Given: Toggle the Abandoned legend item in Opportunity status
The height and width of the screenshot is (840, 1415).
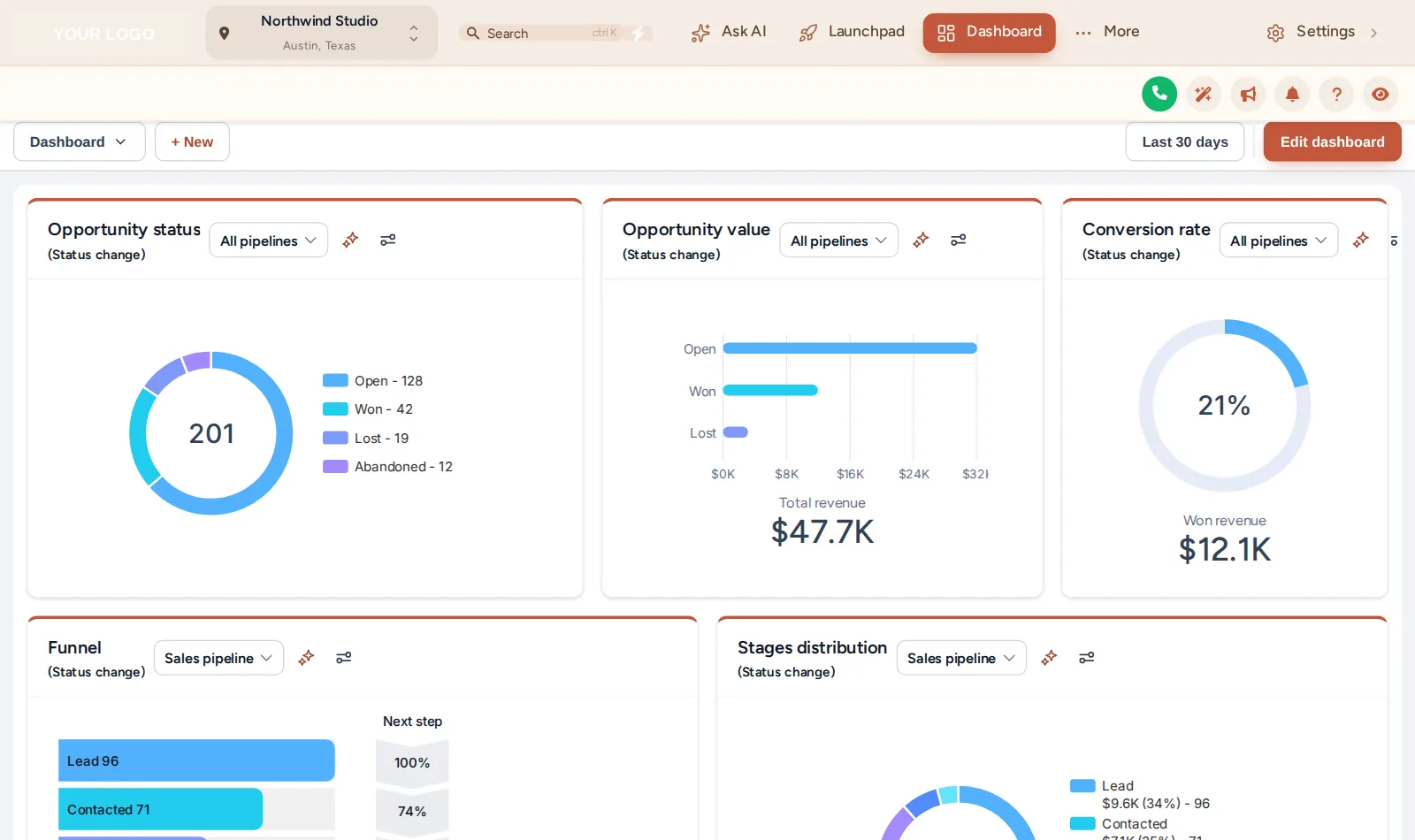Looking at the screenshot, I should pos(387,467).
